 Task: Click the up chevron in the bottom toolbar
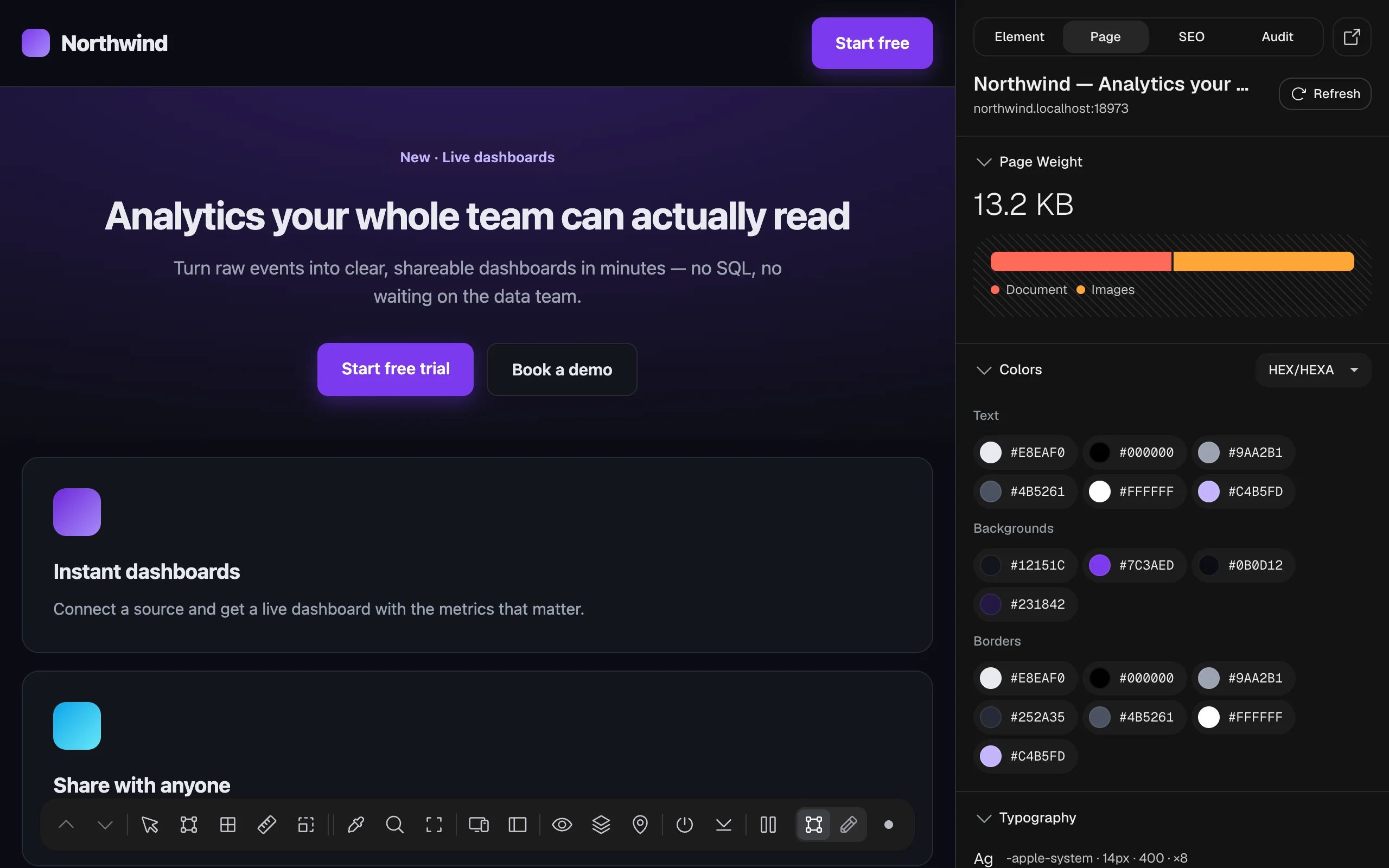66,825
